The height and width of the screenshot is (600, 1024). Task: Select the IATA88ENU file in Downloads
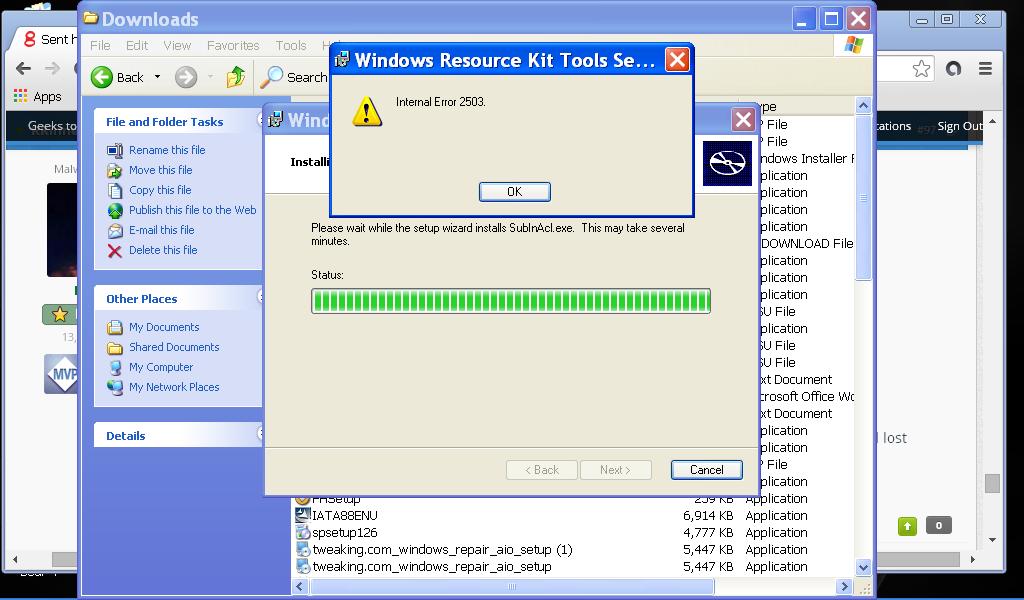tap(345, 516)
